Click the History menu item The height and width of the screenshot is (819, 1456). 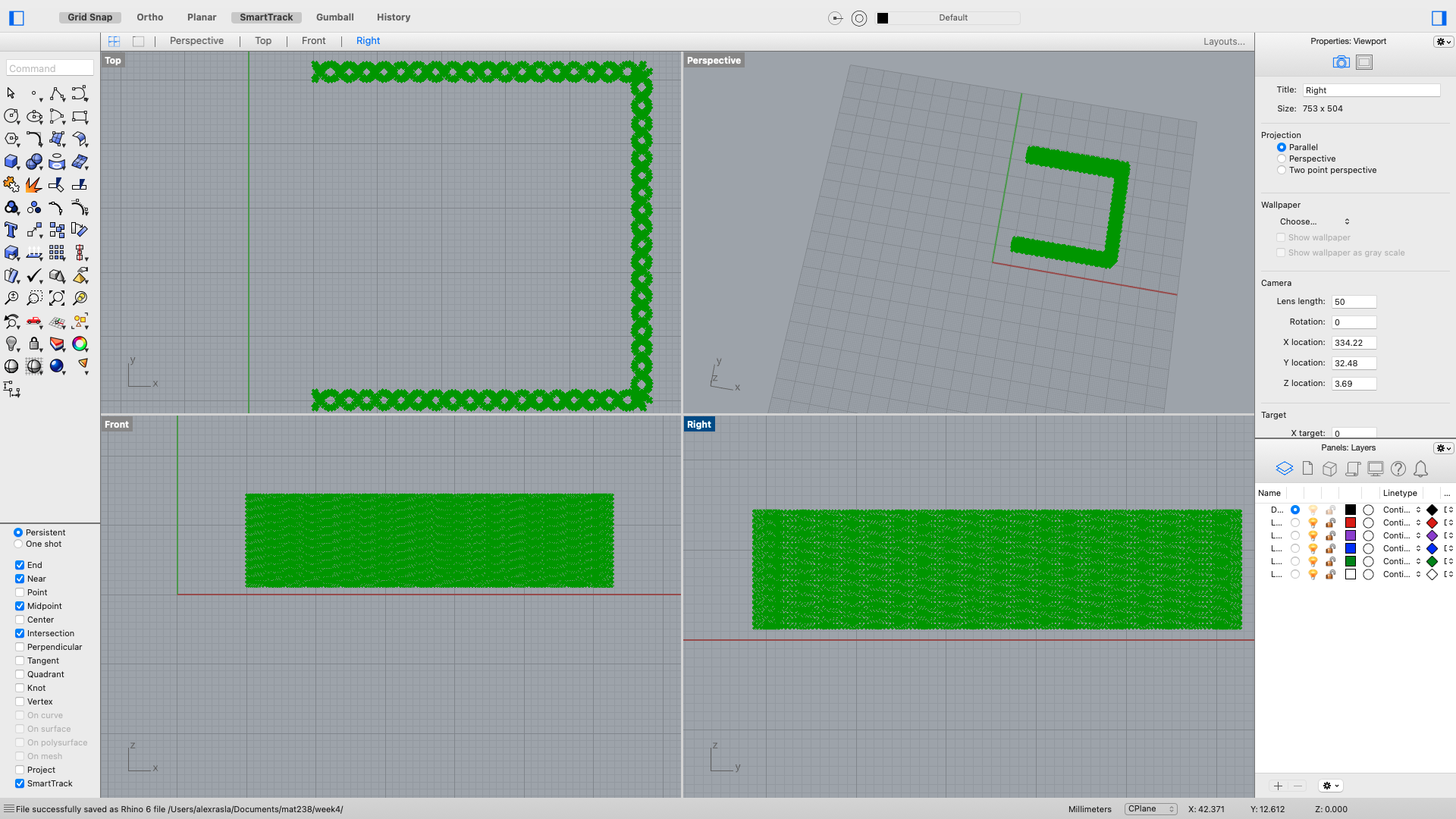[393, 17]
